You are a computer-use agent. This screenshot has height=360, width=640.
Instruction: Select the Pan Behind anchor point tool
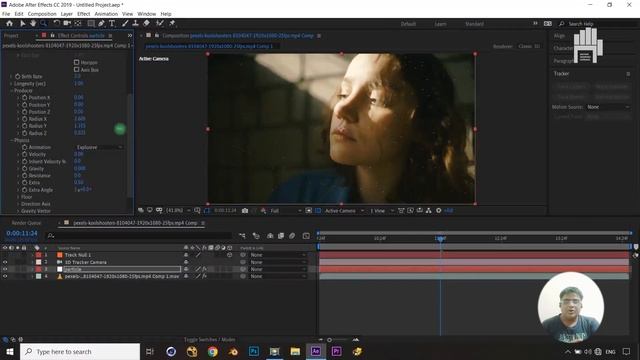click(x=78, y=24)
